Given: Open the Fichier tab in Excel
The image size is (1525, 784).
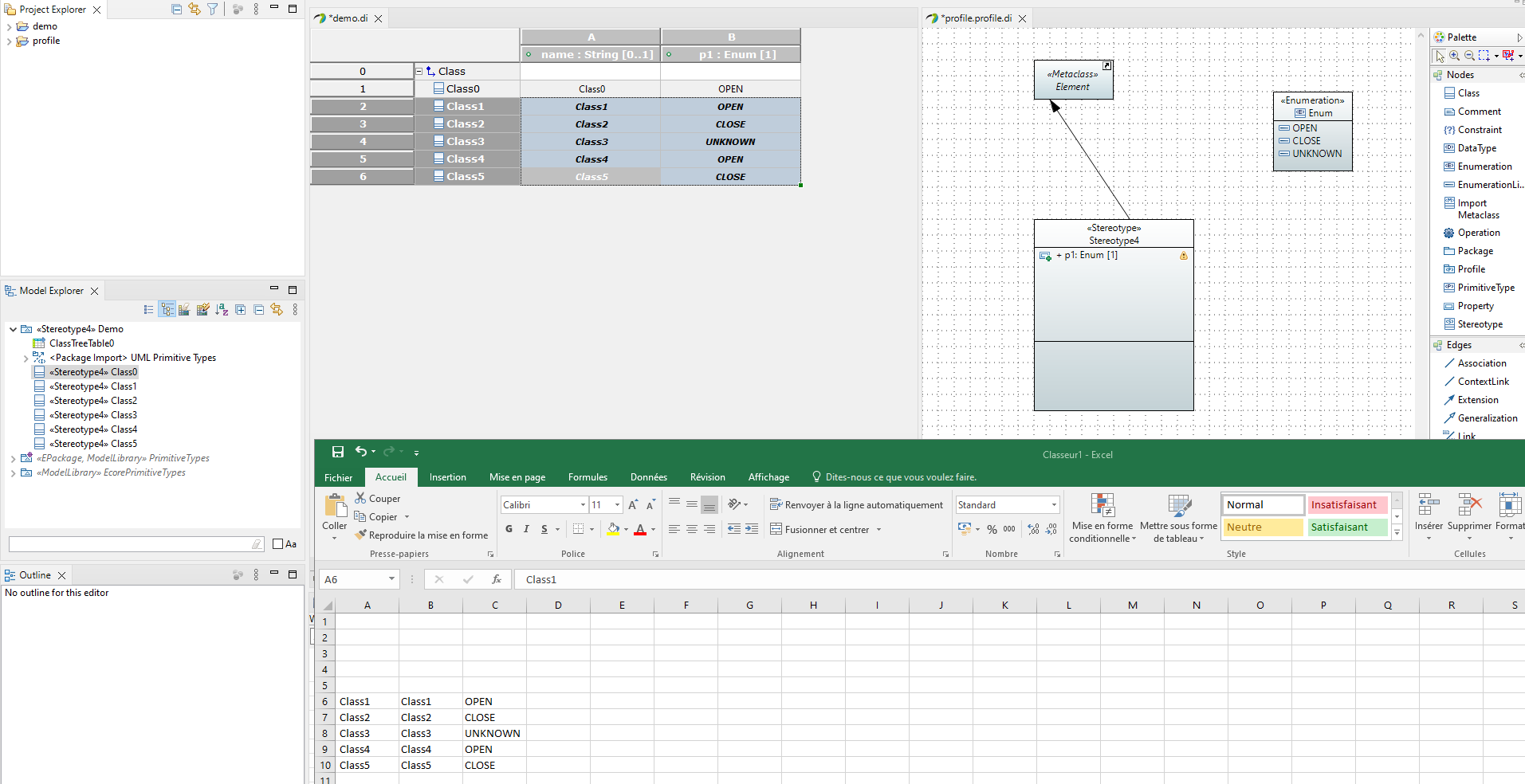Looking at the screenshot, I should point(338,477).
